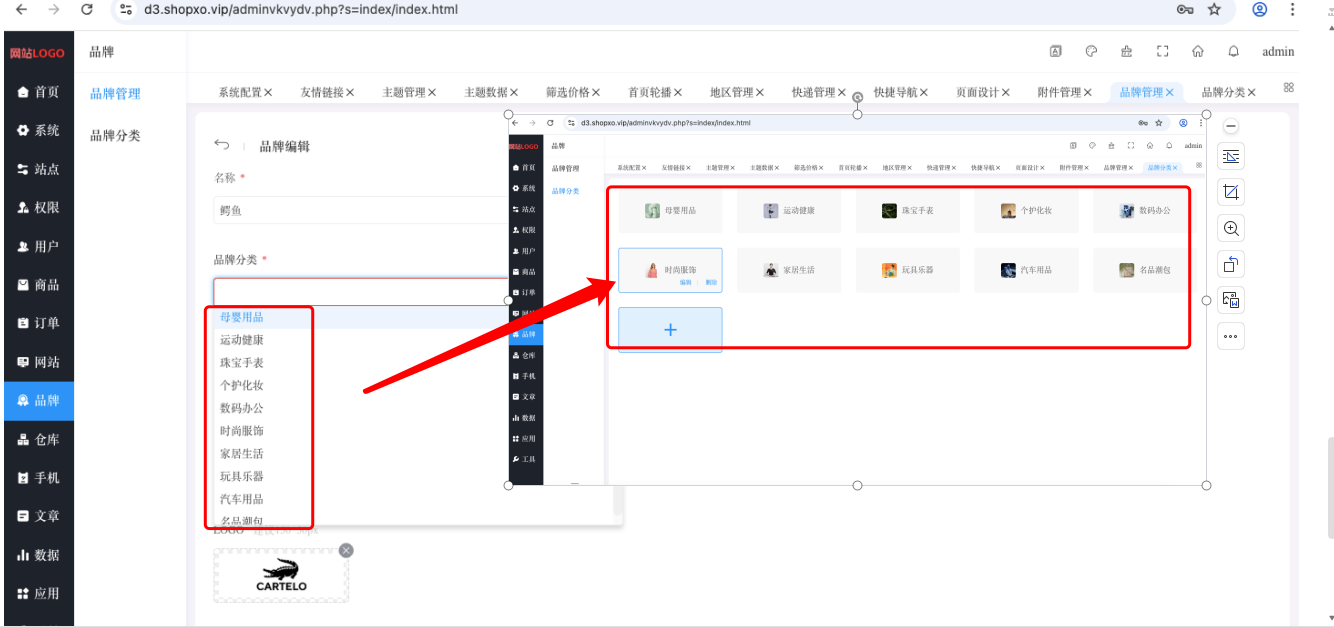1334x627 pixels.
Task: Click the back arrow beside 品牌编辑
Action: (222, 144)
